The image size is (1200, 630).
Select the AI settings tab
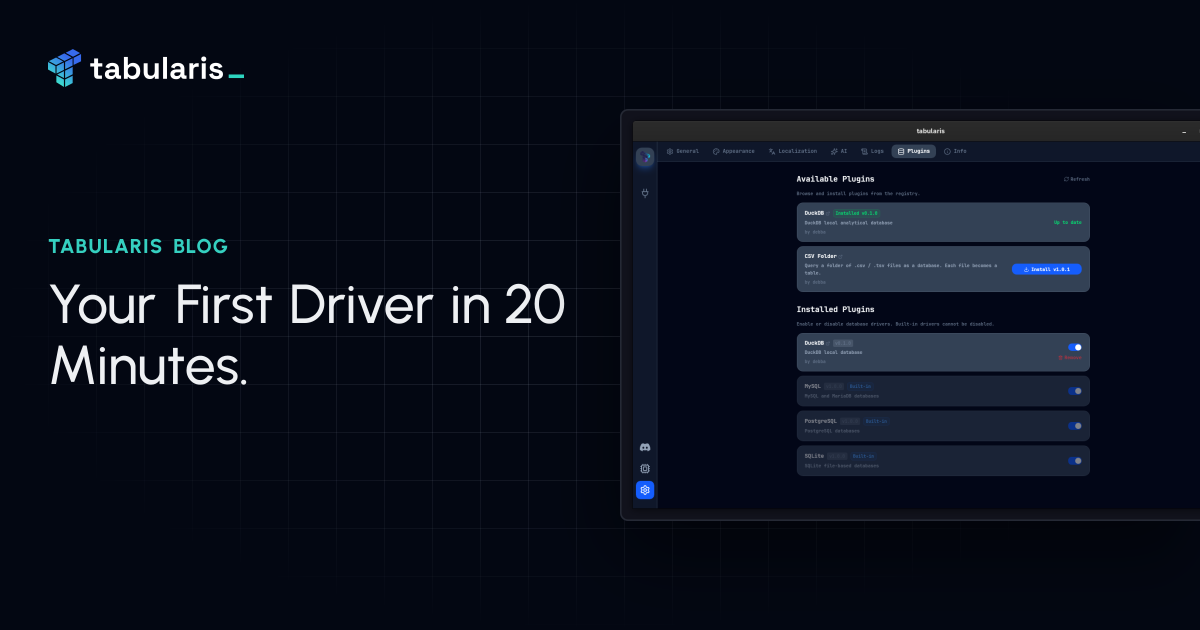coord(839,151)
